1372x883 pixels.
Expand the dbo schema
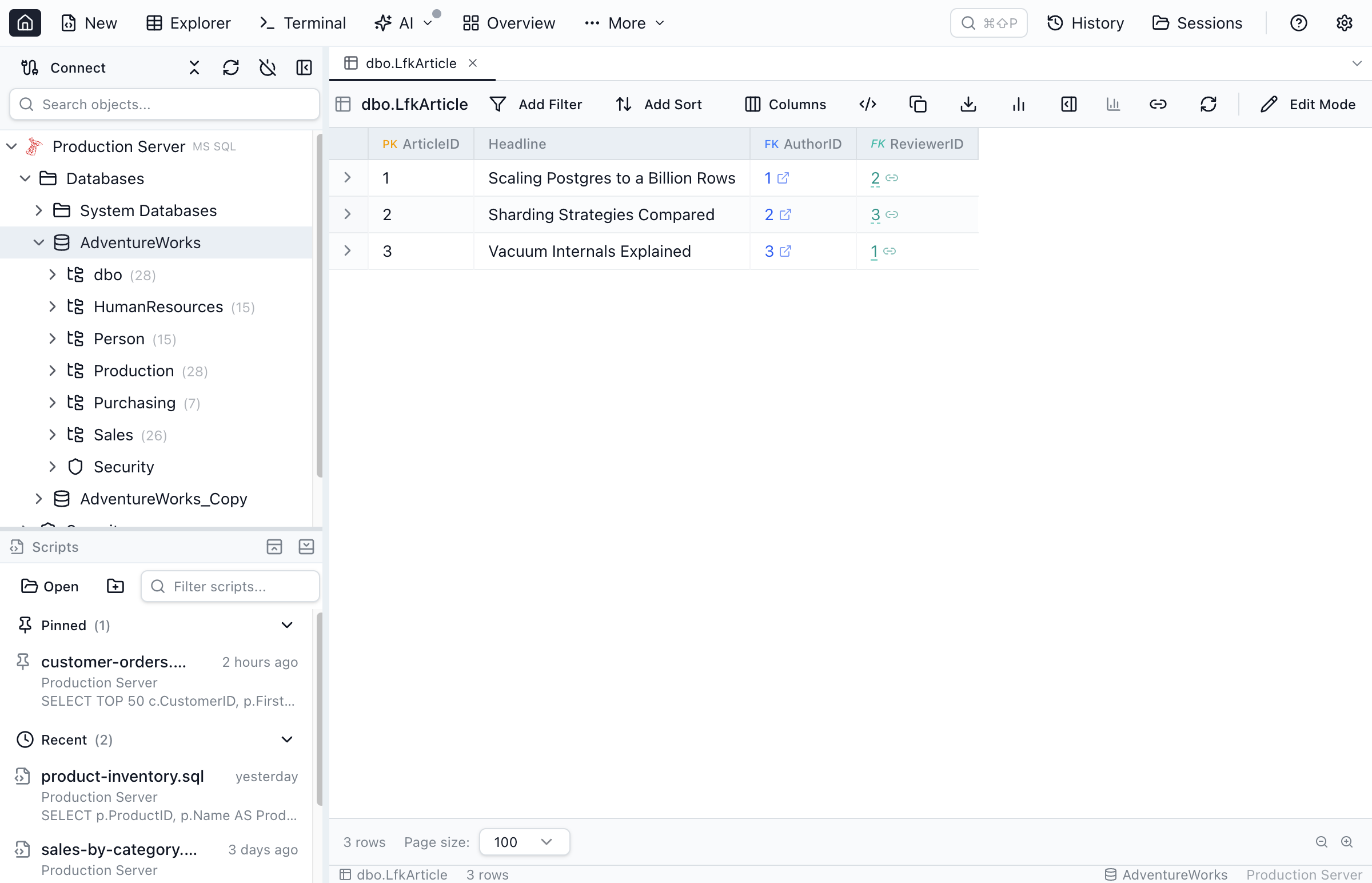[53, 275]
